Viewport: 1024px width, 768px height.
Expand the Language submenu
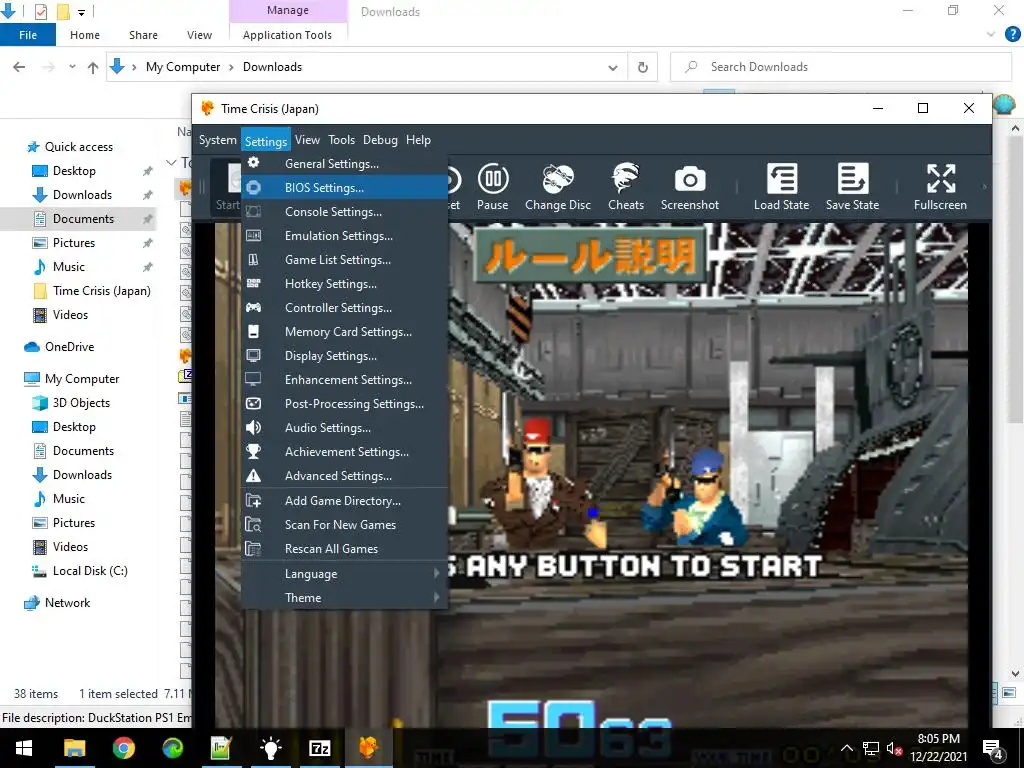345,574
